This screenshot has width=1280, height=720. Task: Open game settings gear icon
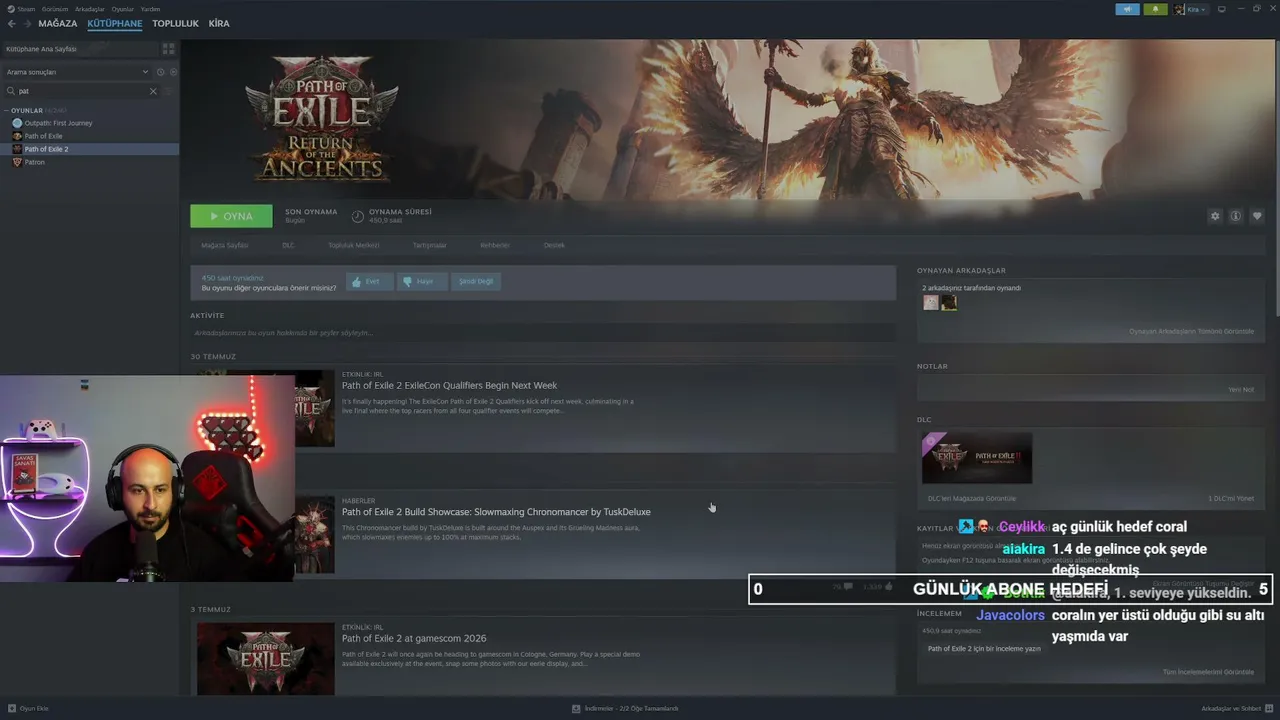pos(1215,216)
